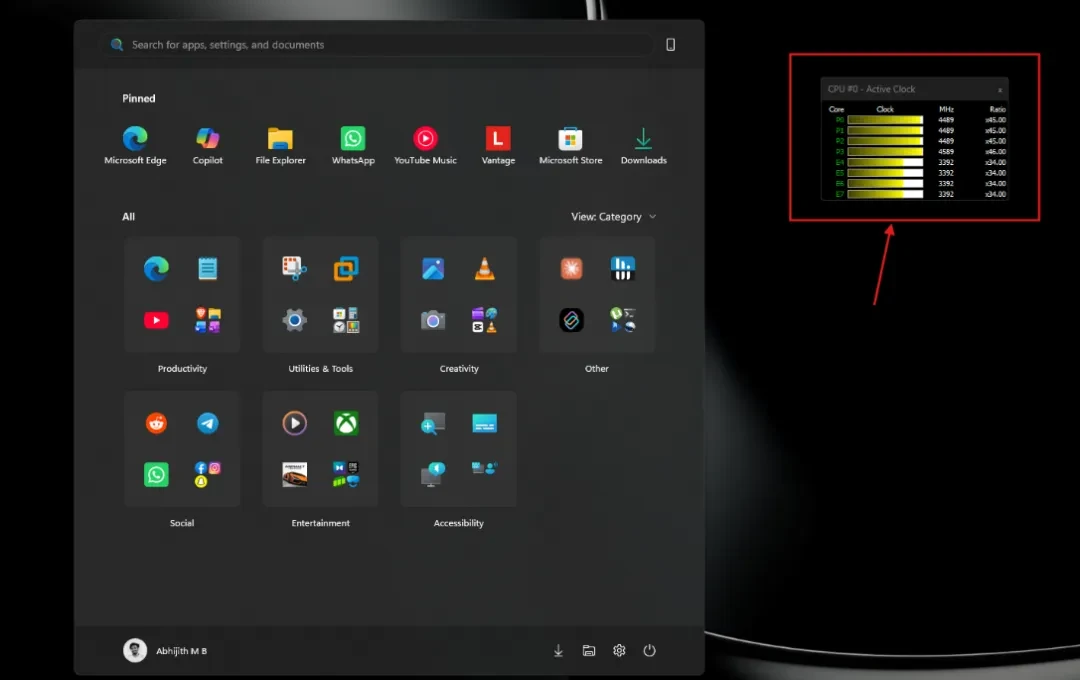Launch YouTube icon in Productivity category
The image size is (1080, 680).
tap(156, 320)
